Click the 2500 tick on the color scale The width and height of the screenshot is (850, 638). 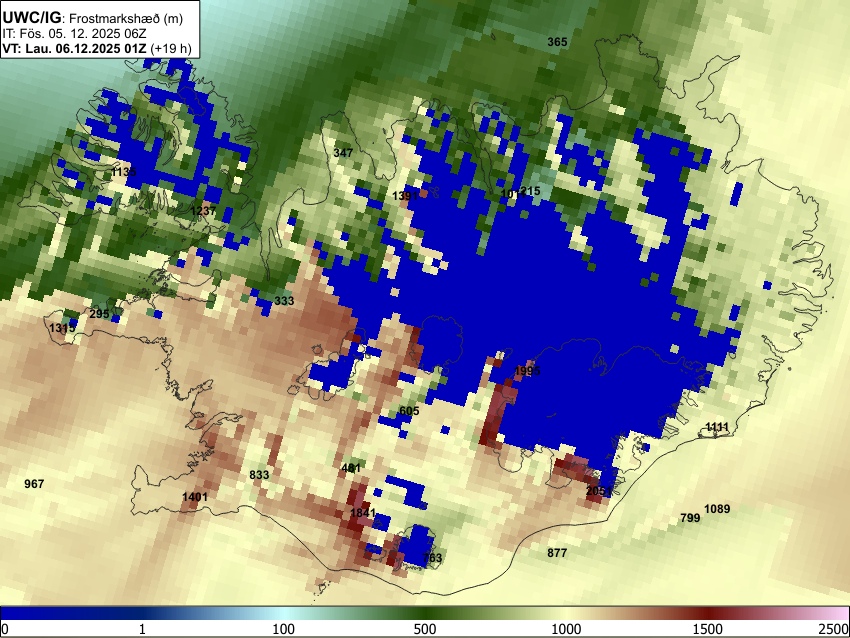coord(834,629)
